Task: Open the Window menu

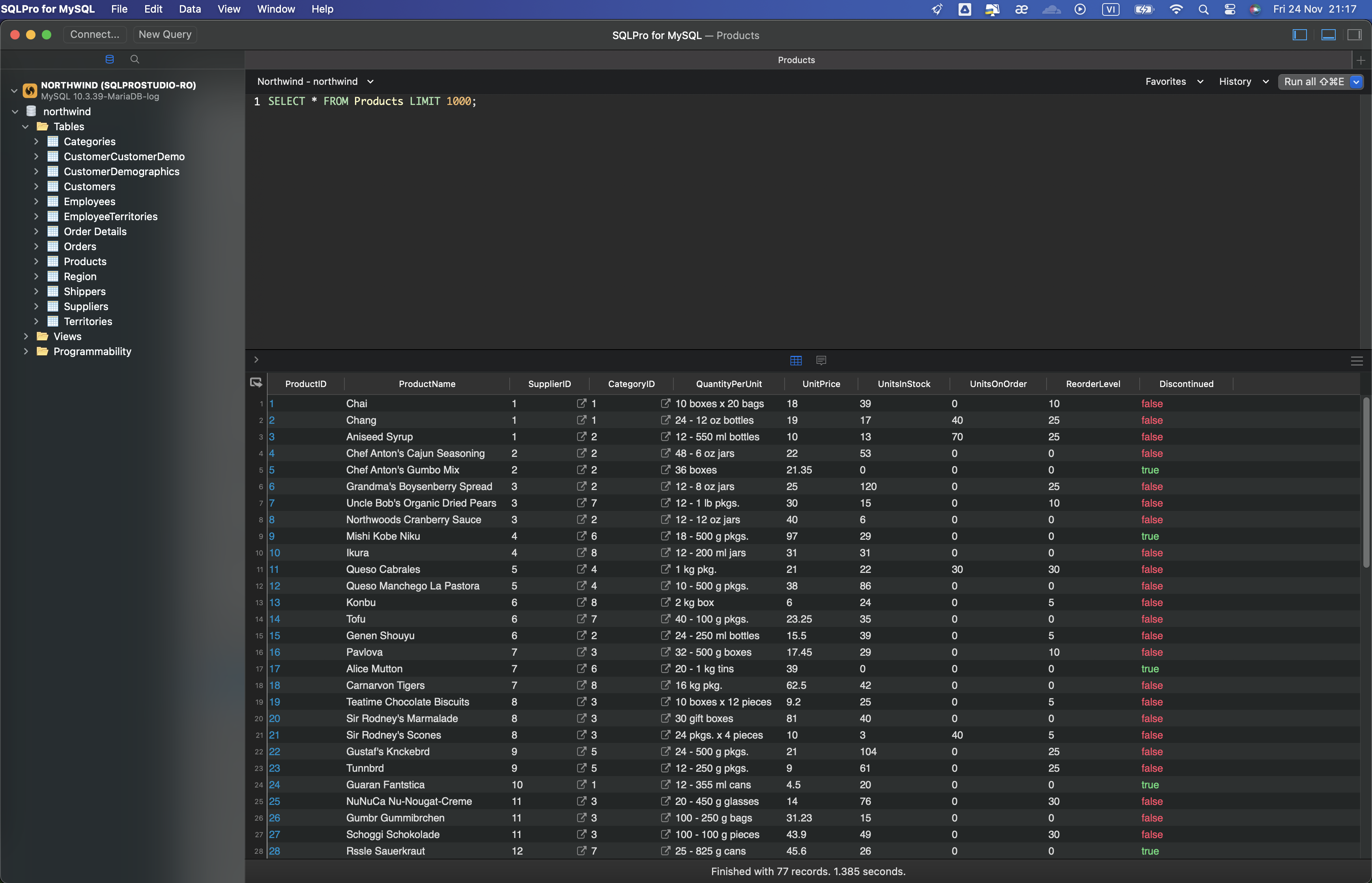Action: (276, 9)
